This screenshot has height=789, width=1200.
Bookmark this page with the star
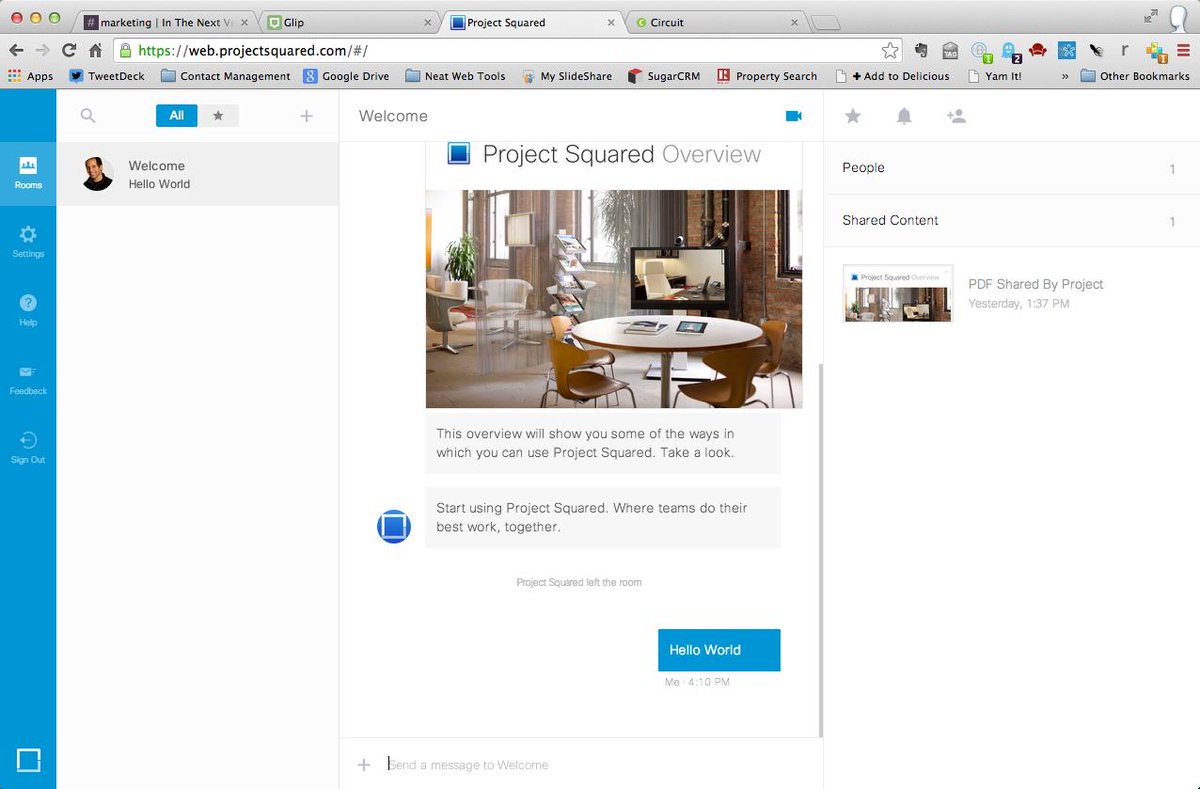click(889, 50)
